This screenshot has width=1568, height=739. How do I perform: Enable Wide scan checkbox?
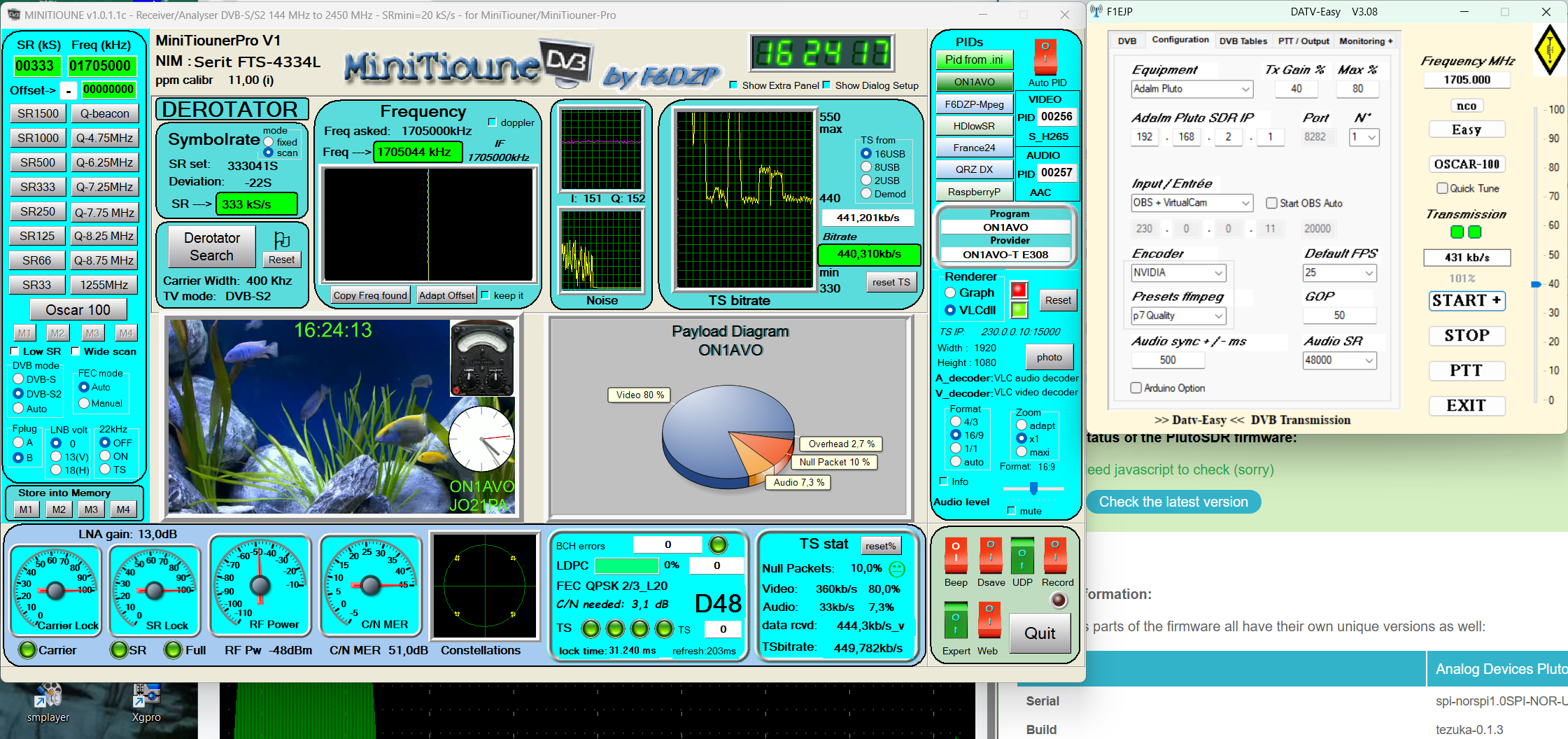click(x=76, y=351)
